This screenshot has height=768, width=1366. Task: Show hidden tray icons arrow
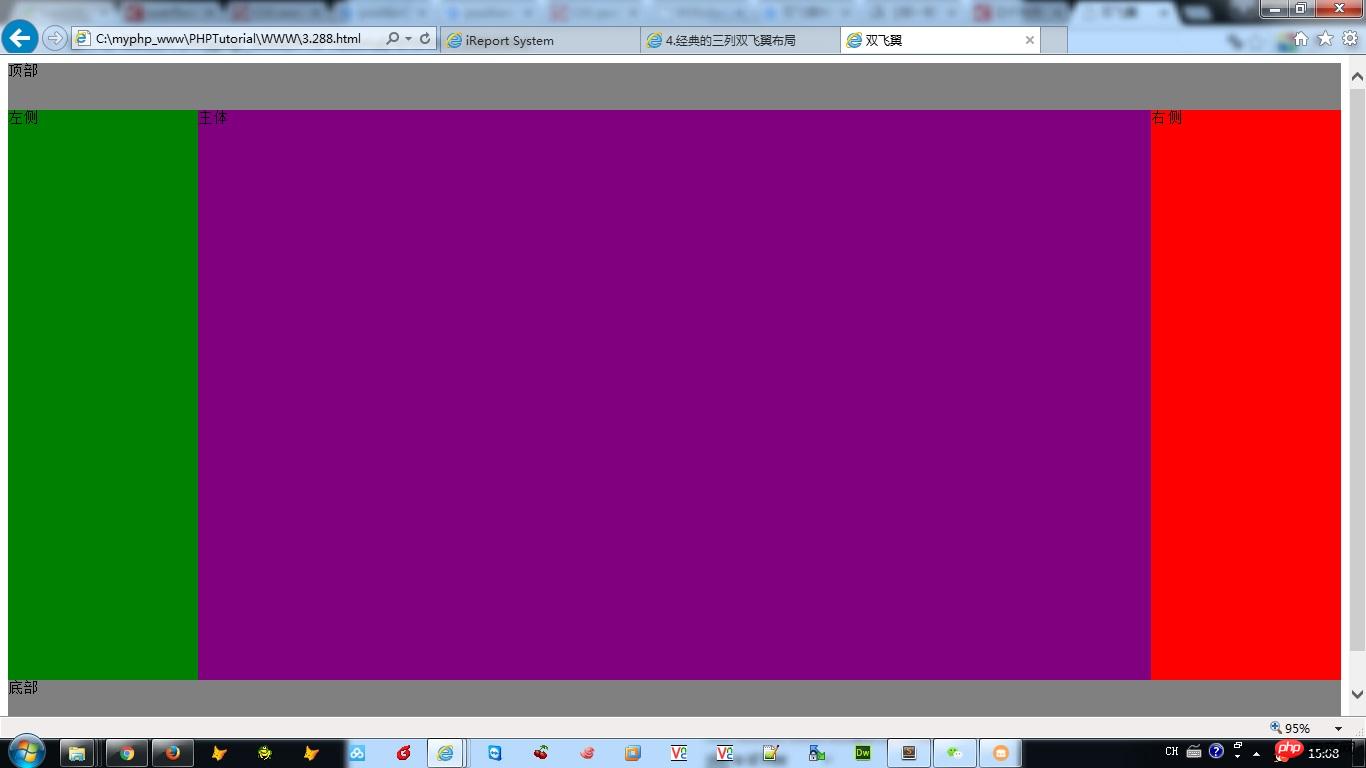(x=1256, y=753)
